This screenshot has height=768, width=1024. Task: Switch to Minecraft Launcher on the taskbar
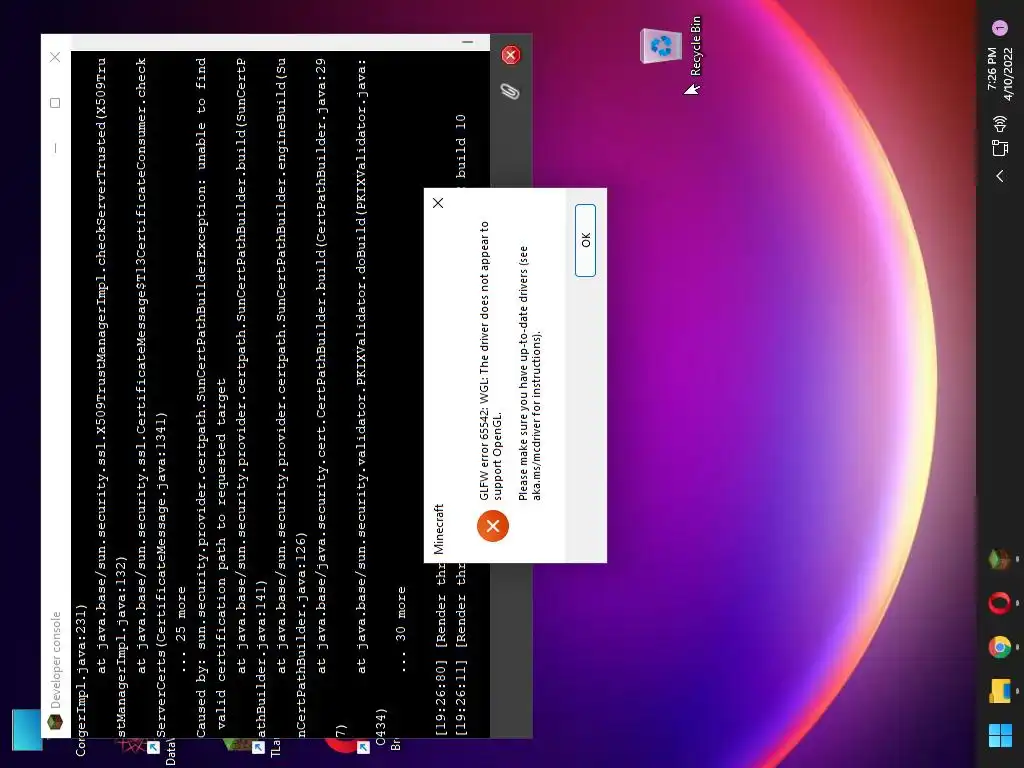pos(1000,560)
